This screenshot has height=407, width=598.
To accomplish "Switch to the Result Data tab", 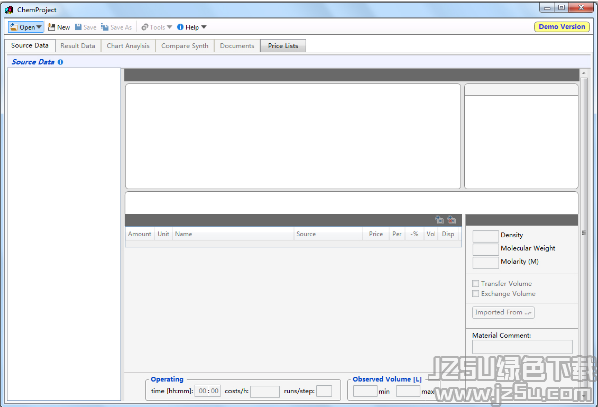I will point(78,46).
